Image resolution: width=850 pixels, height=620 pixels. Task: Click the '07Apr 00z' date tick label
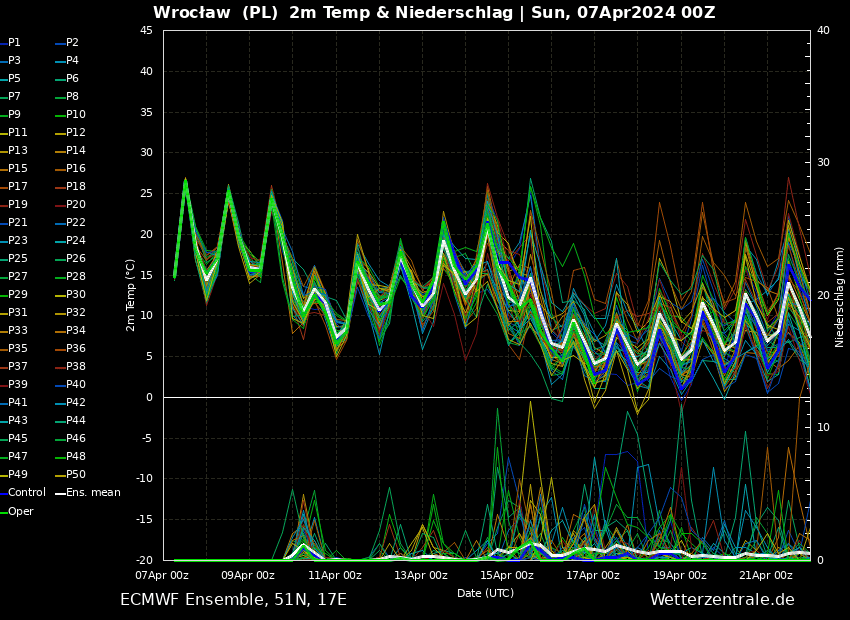point(162,575)
